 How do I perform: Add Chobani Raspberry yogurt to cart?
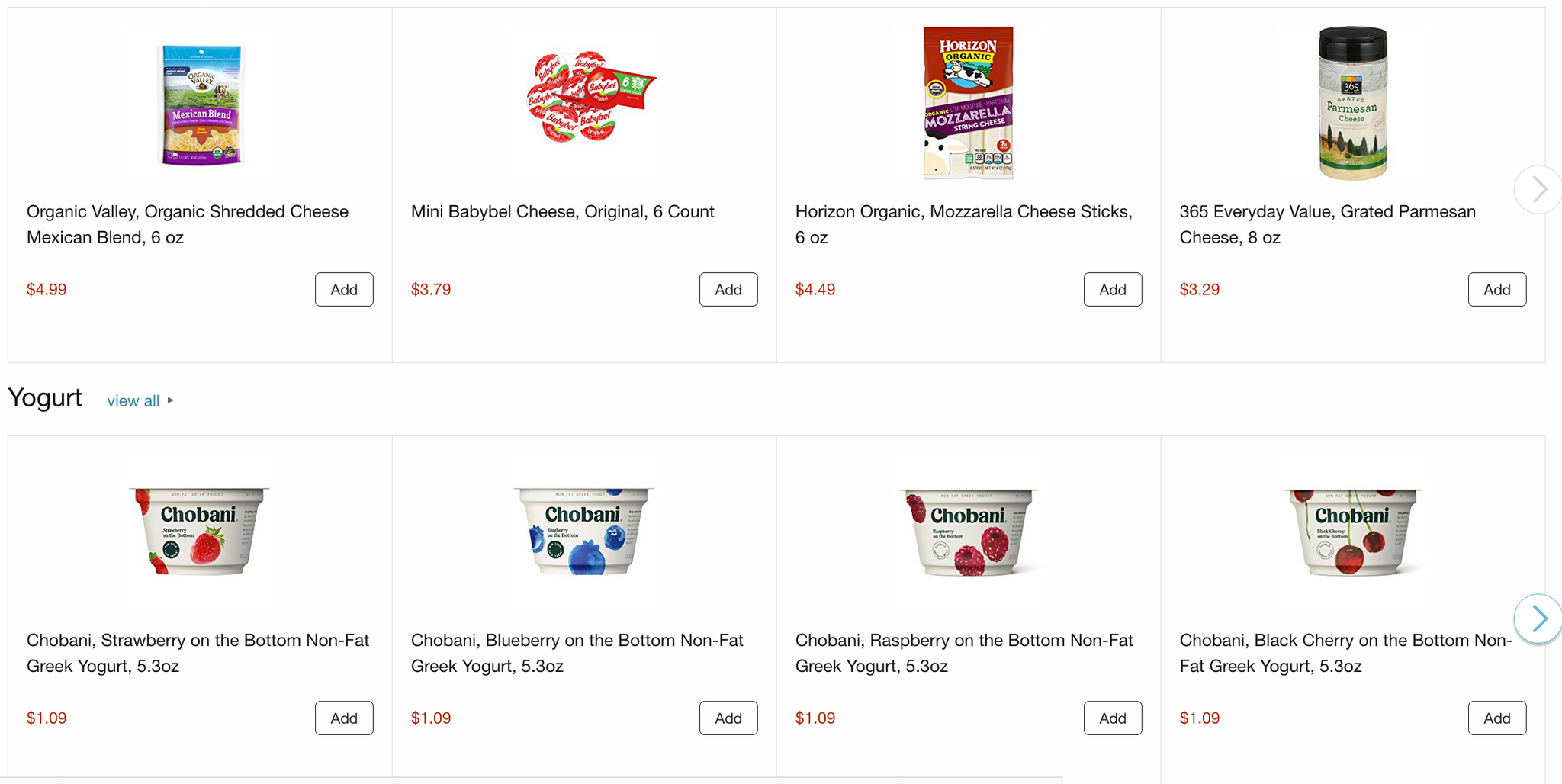click(1112, 718)
